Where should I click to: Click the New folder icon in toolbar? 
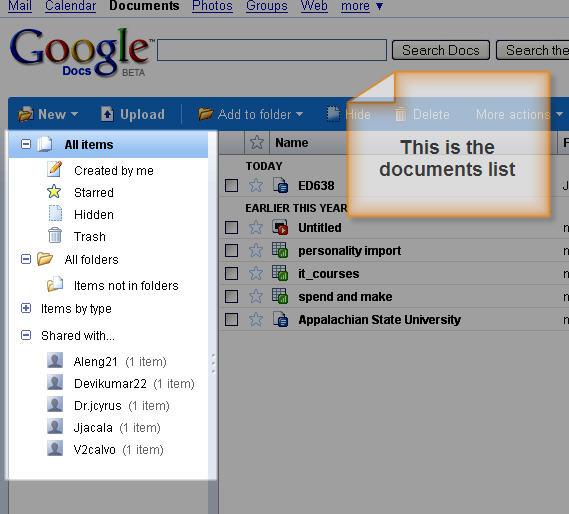point(26,114)
